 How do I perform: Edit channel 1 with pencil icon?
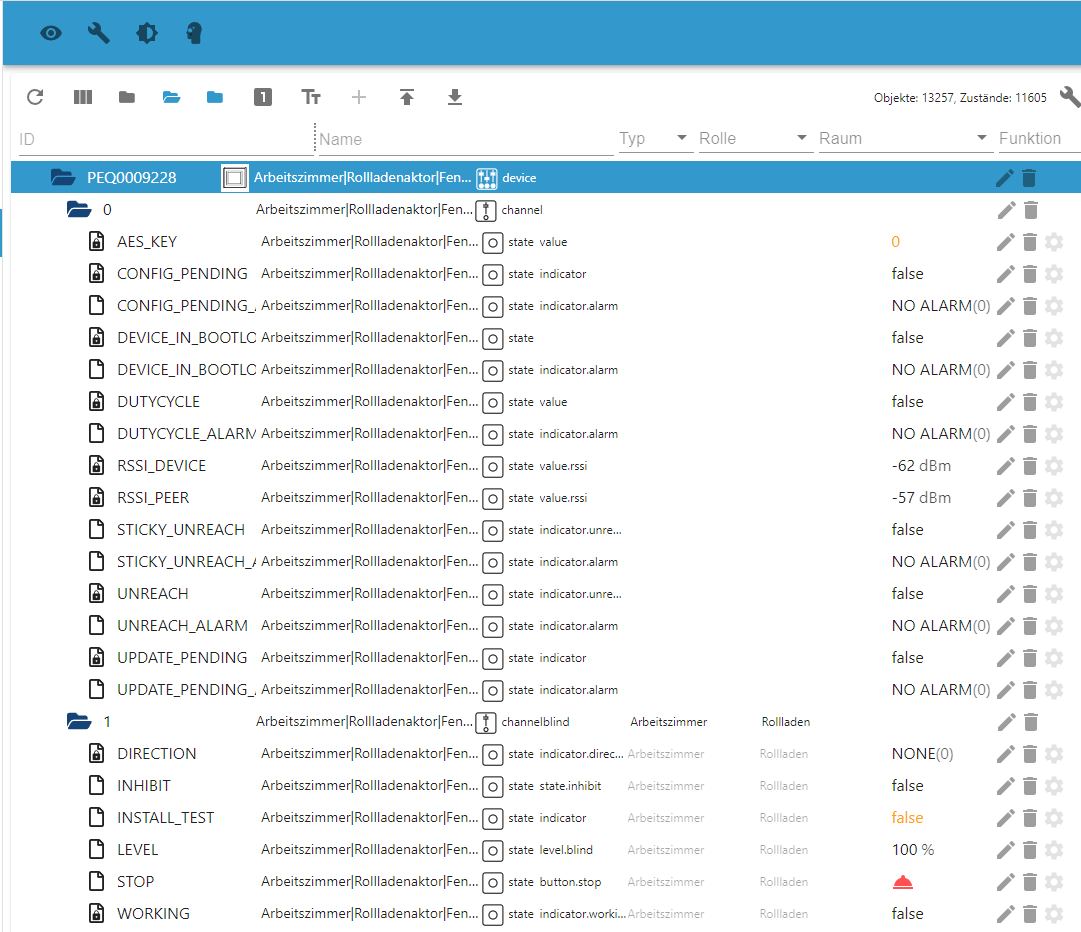(x=1006, y=722)
